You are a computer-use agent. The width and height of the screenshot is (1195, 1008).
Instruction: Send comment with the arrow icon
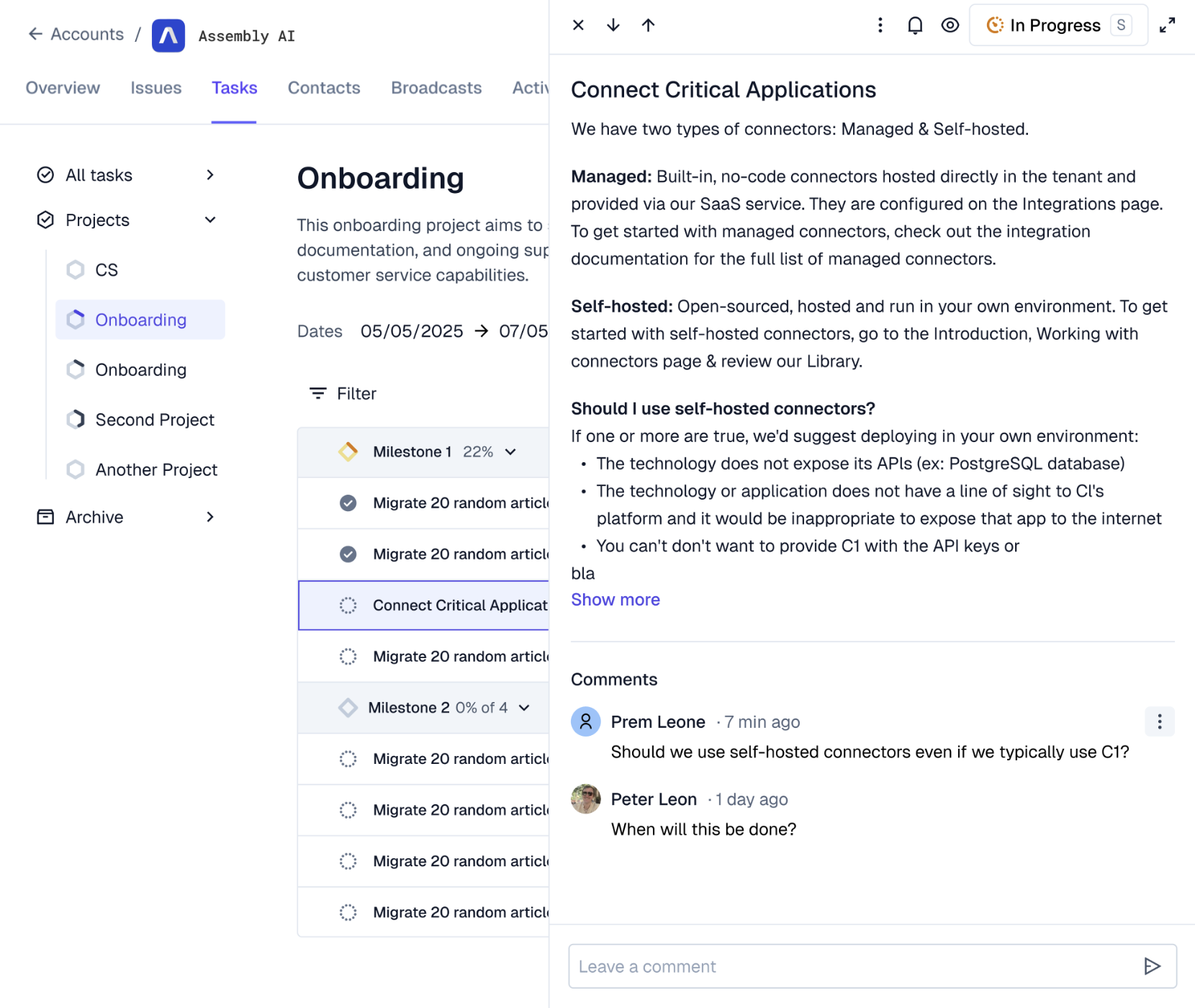click(x=1153, y=966)
